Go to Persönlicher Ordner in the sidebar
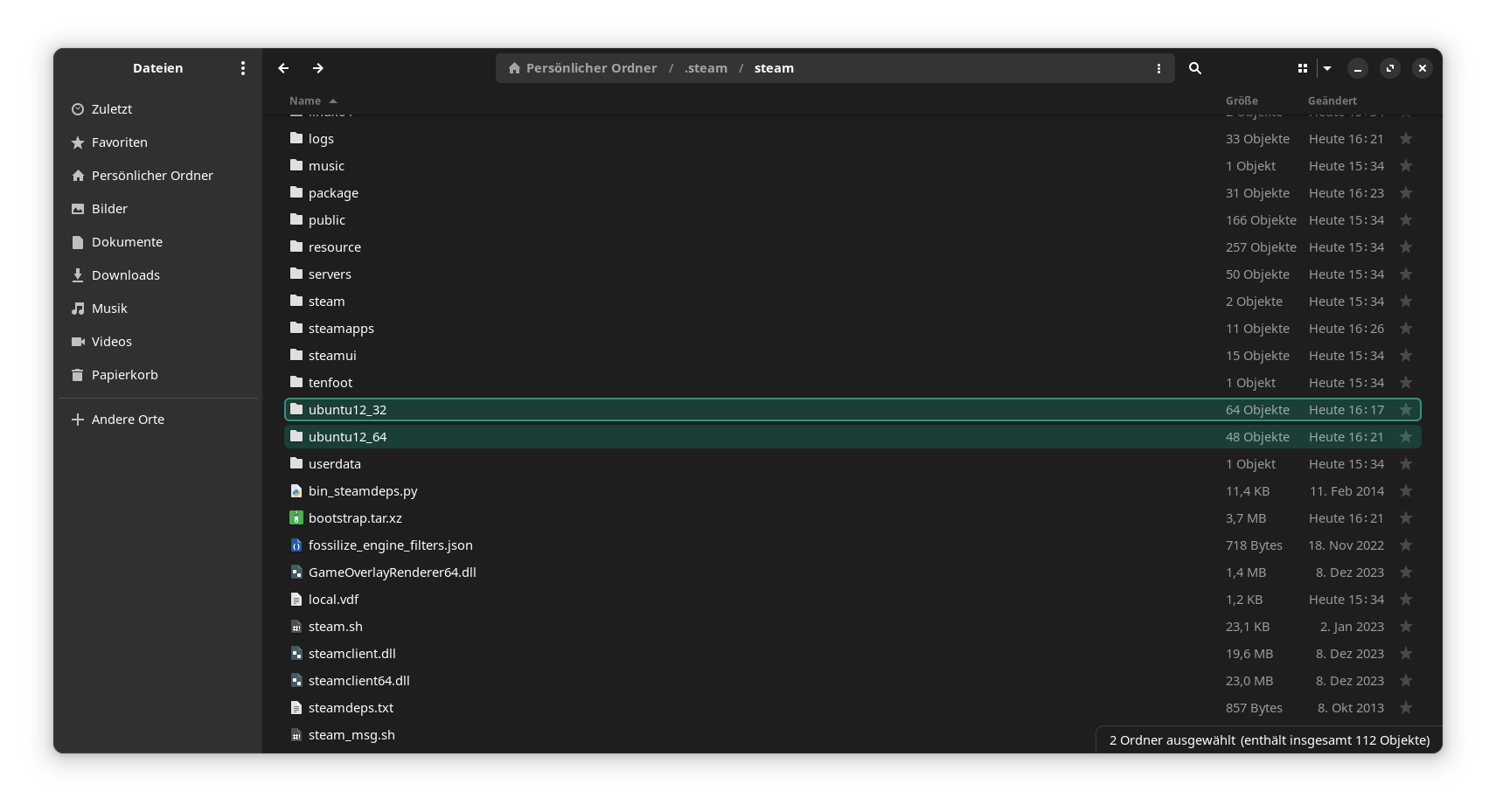1496x812 pixels. tap(157, 176)
